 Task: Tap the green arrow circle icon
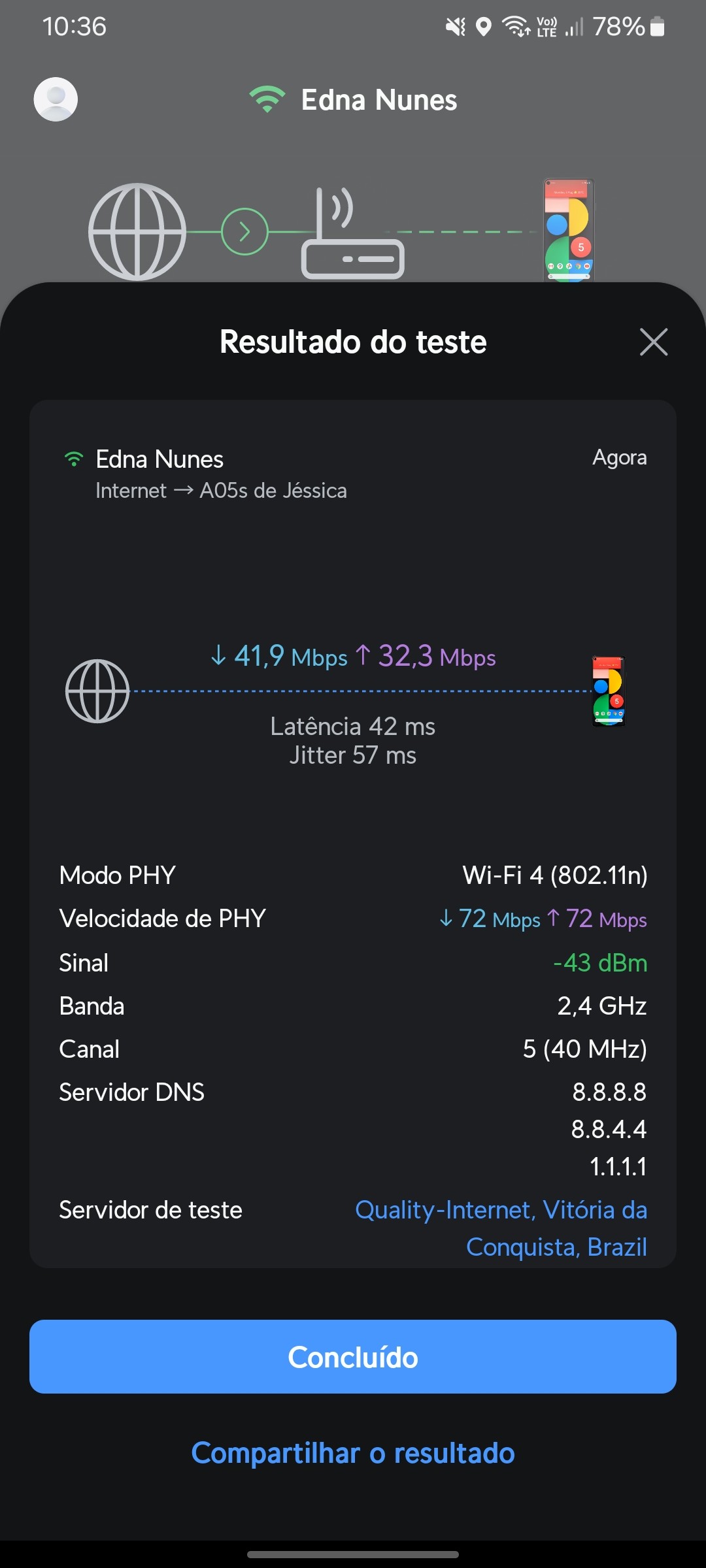[244, 232]
